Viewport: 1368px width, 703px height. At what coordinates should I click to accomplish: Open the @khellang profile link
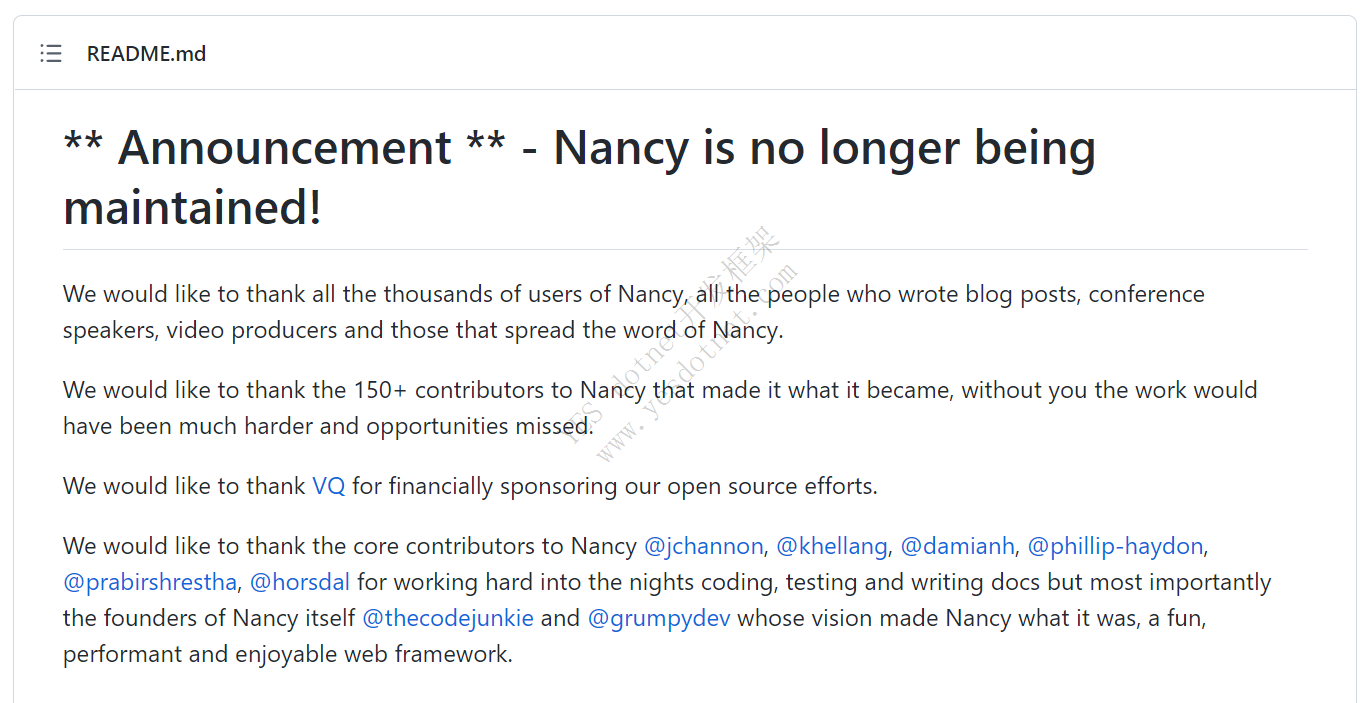click(x=832, y=546)
